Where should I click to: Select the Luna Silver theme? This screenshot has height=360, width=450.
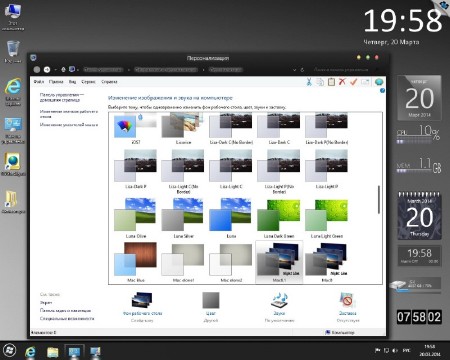click(183, 218)
